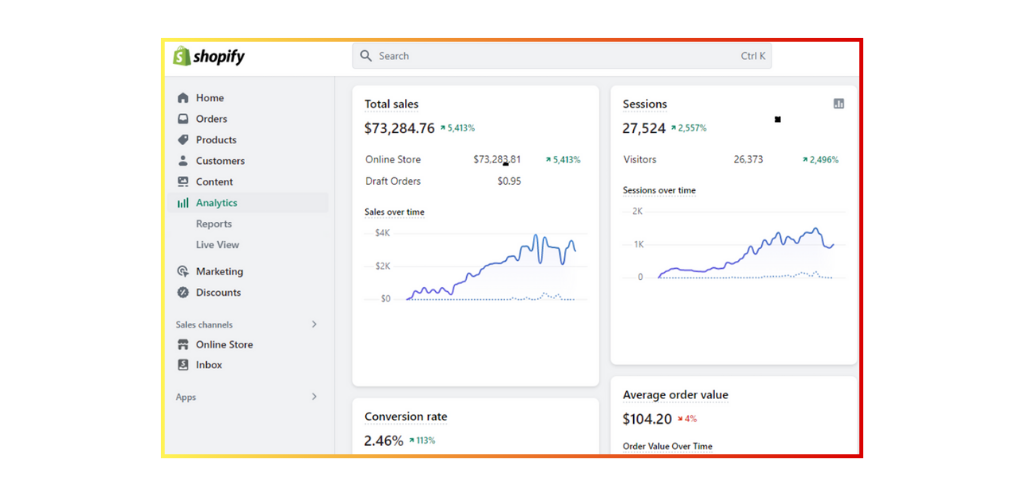This screenshot has height=496, width=1024.
Task: Click the Products tag icon
Action: coord(183,140)
